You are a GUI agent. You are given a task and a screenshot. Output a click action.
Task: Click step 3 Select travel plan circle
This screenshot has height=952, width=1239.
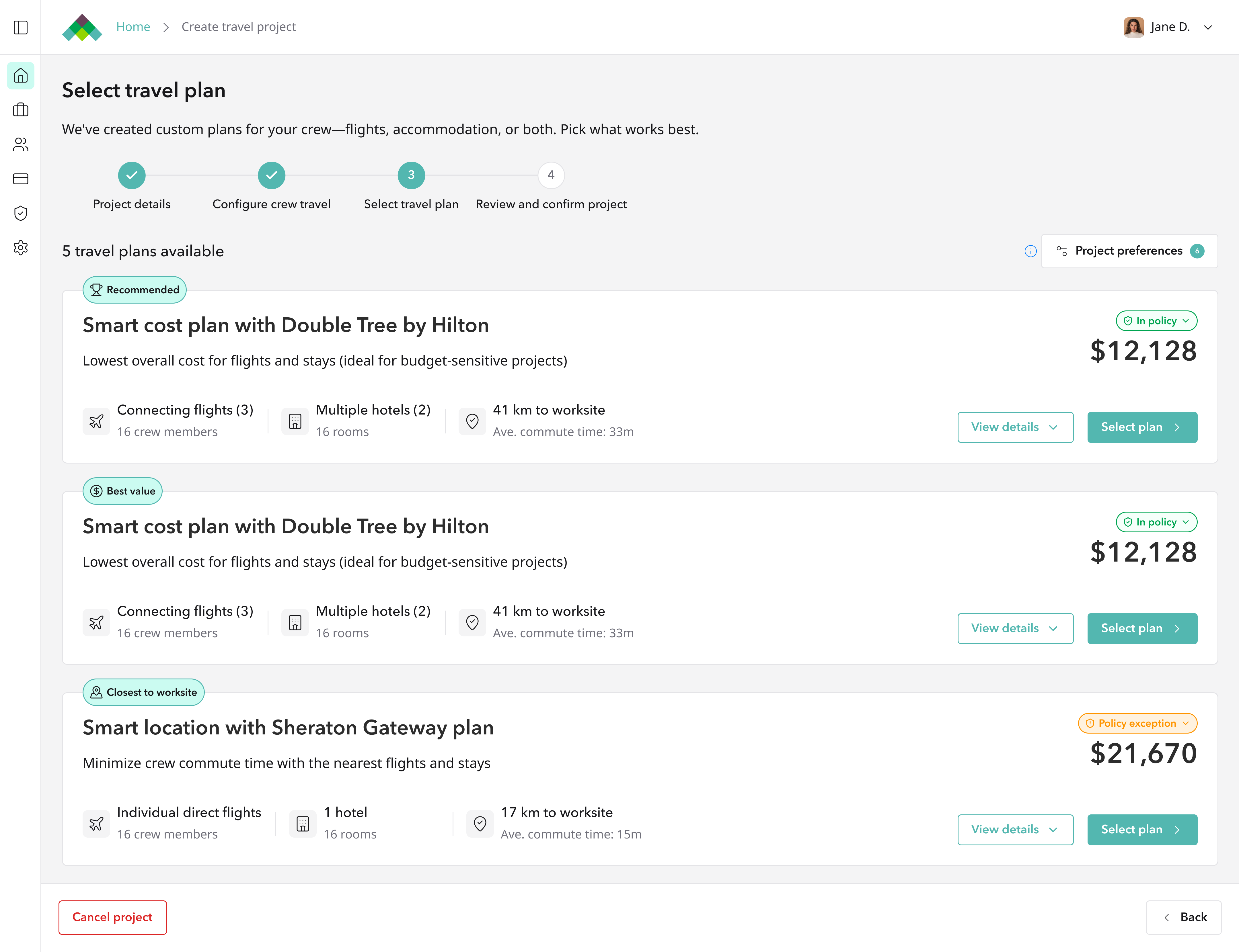412,175
